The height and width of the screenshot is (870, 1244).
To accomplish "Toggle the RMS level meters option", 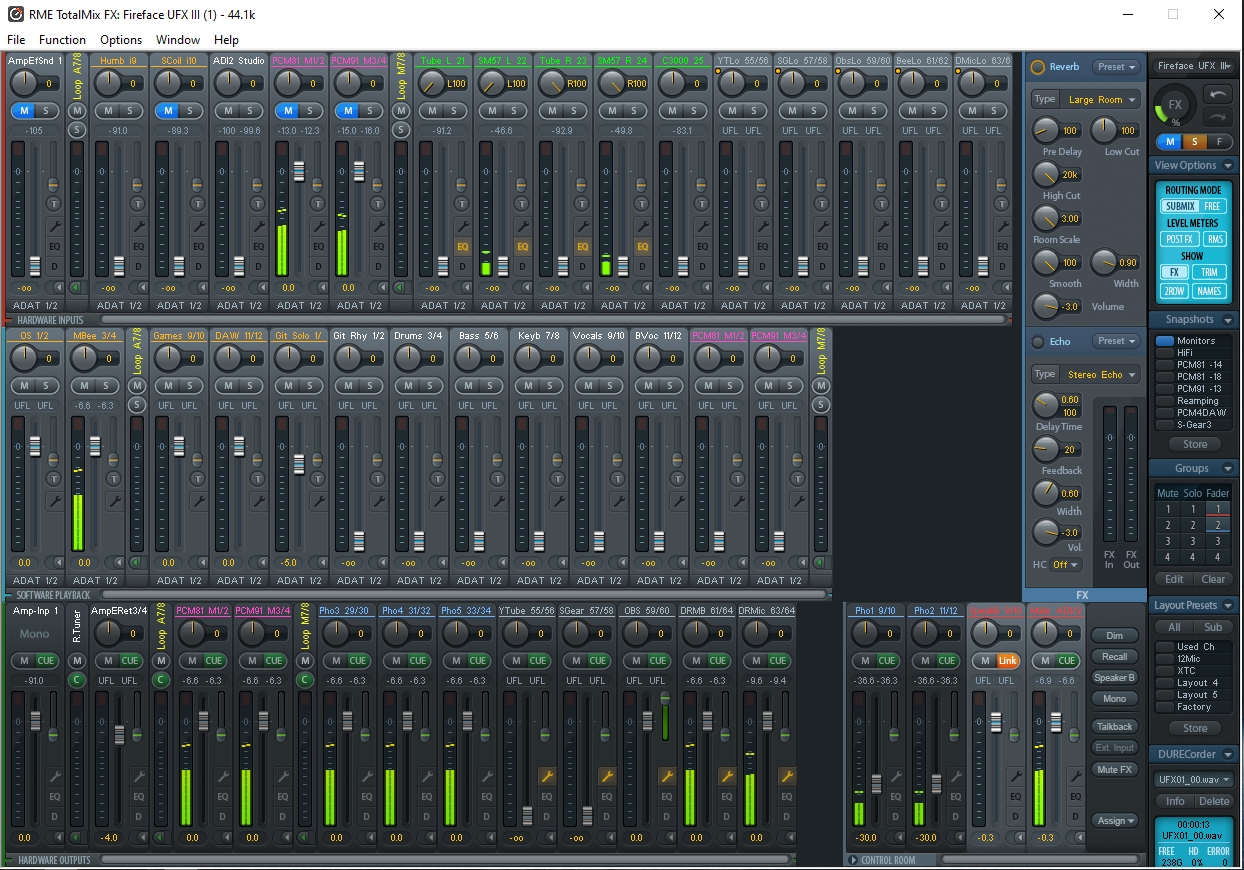I will (x=1214, y=239).
